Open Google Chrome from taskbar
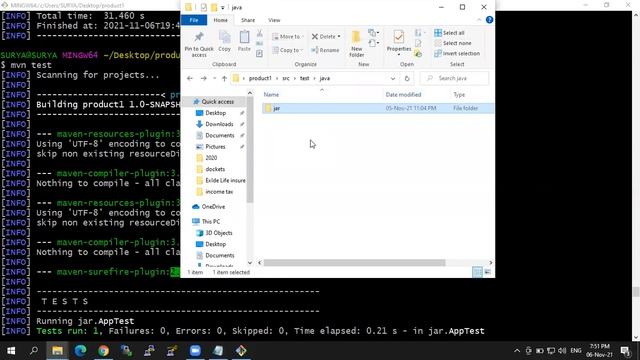Screen dimensions: 640x360 (103, 351)
